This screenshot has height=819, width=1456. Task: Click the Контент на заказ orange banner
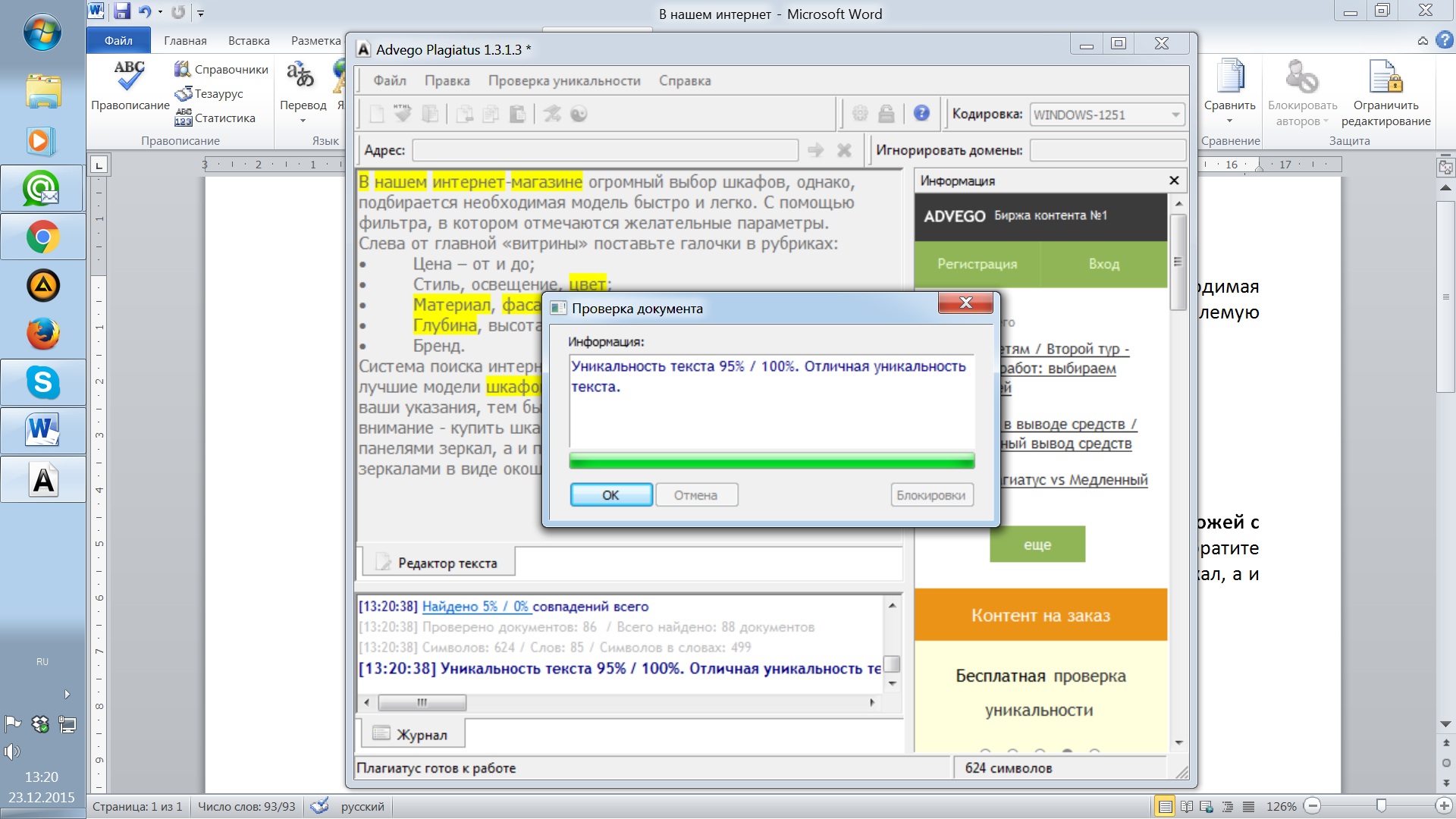click(1040, 615)
